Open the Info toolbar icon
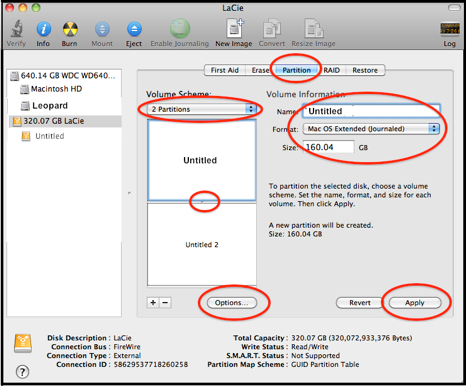 [x=44, y=29]
